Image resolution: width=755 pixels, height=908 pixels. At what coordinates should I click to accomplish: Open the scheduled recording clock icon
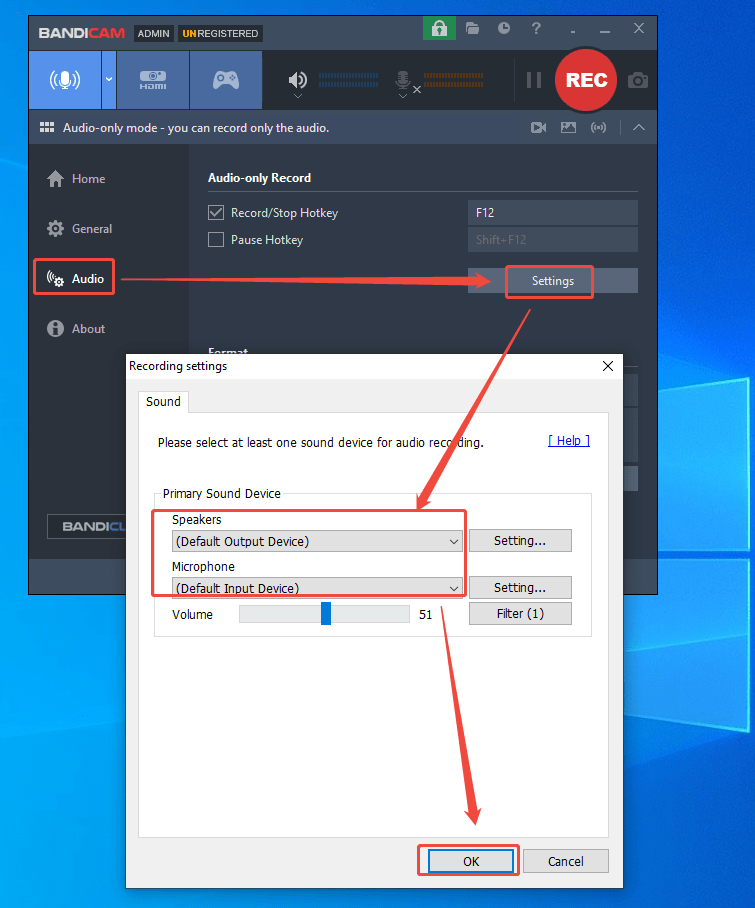pyautogui.click(x=504, y=28)
